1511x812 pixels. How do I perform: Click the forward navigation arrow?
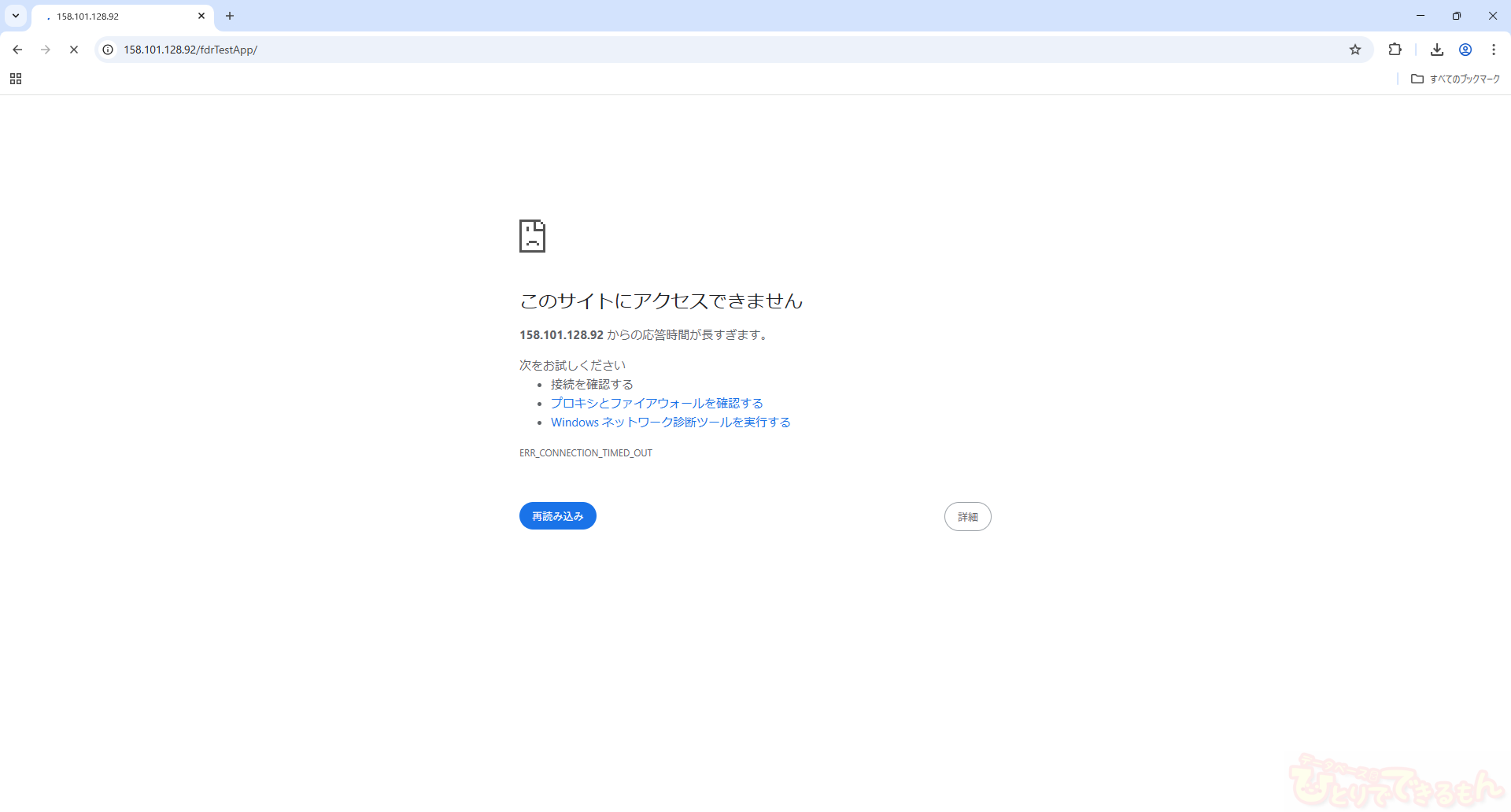(46, 50)
